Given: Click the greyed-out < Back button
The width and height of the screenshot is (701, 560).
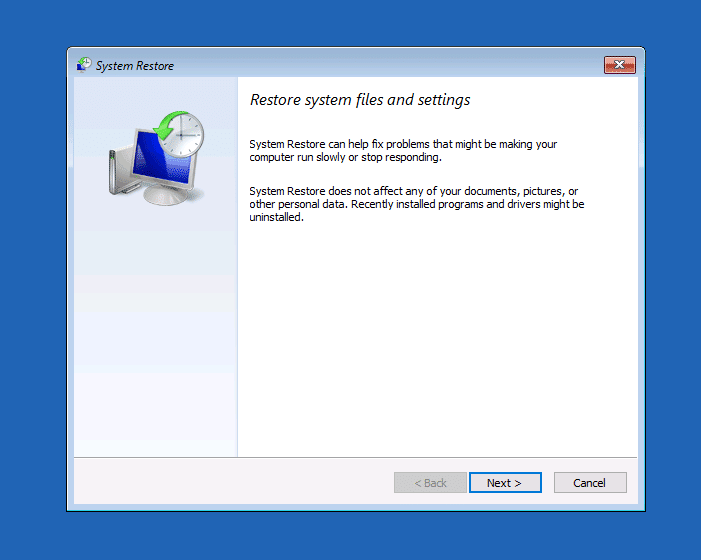Looking at the screenshot, I should point(430,483).
